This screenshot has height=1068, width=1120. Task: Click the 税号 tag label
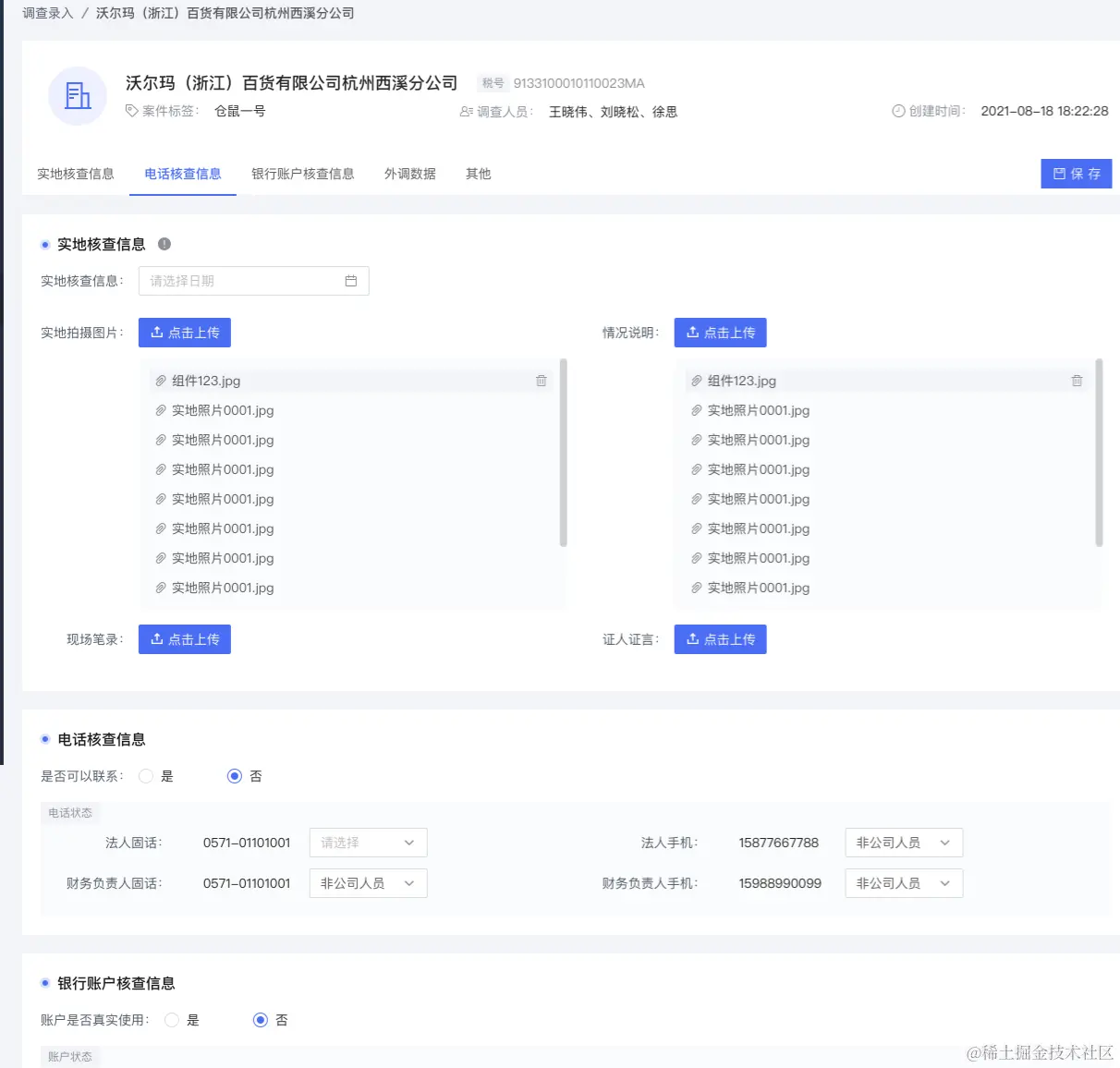tap(493, 83)
